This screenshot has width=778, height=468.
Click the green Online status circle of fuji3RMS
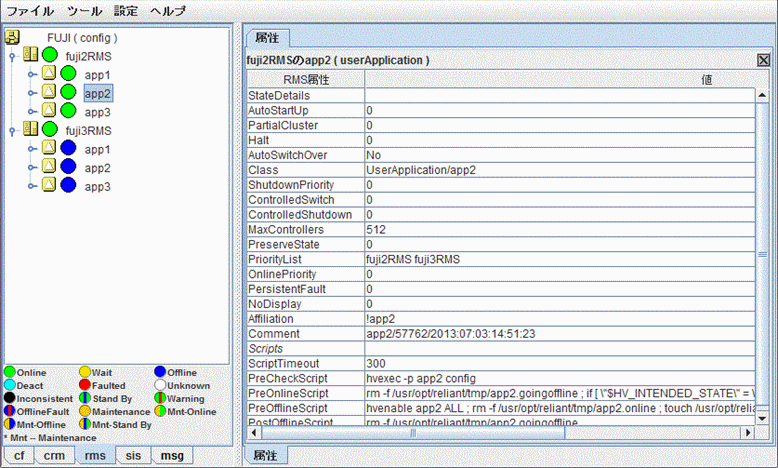coord(50,129)
